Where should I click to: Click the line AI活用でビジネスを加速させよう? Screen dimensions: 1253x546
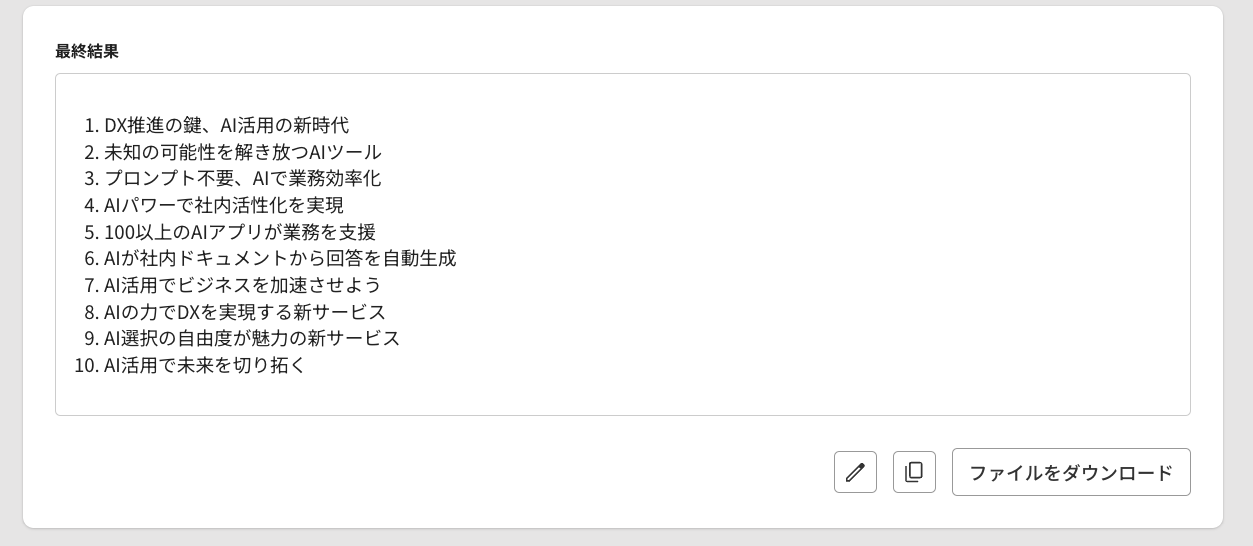pyautogui.click(x=242, y=285)
